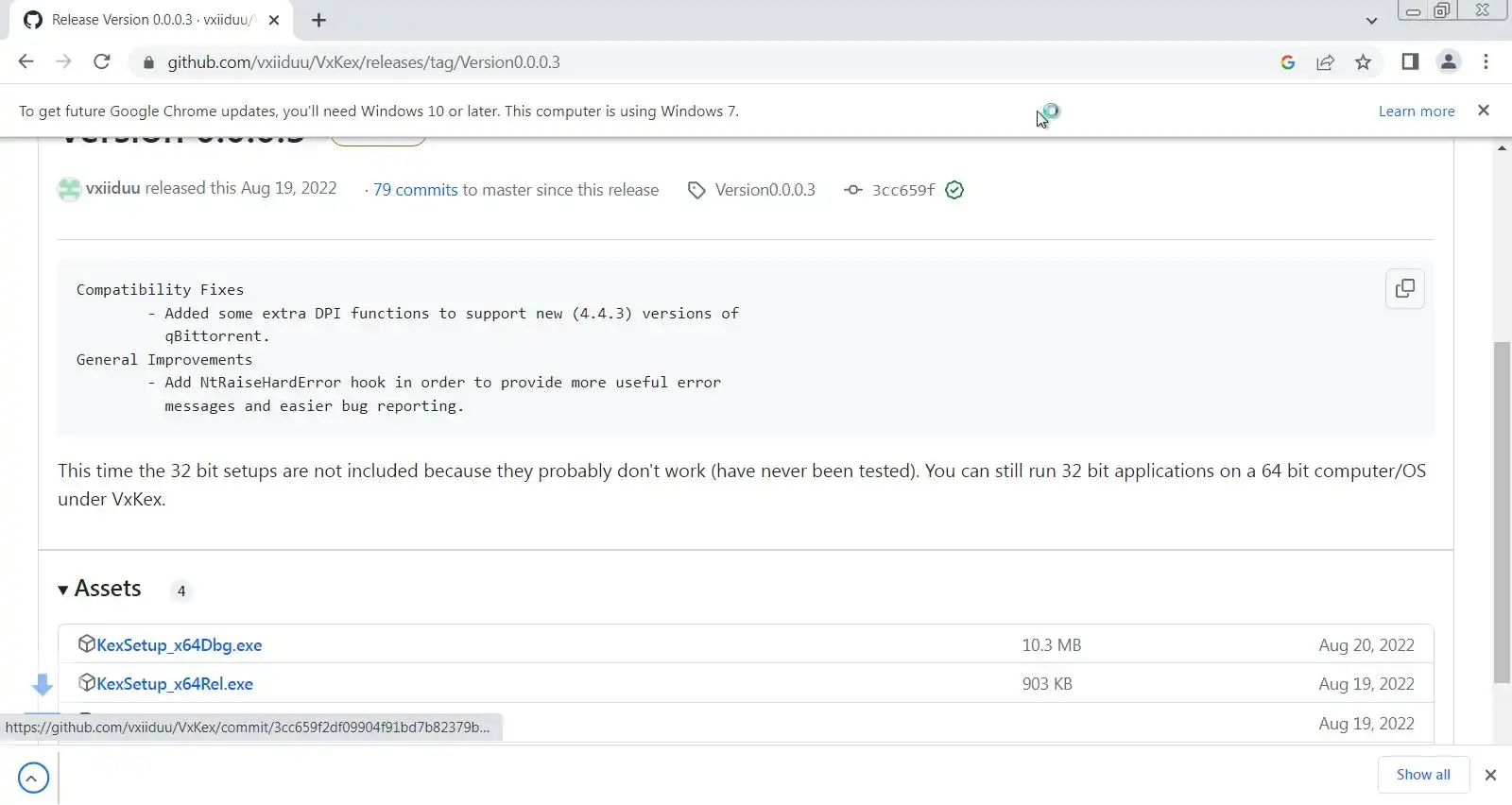
Task: Click Aug 20, 2022 asset date
Action: [x=1366, y=645]
